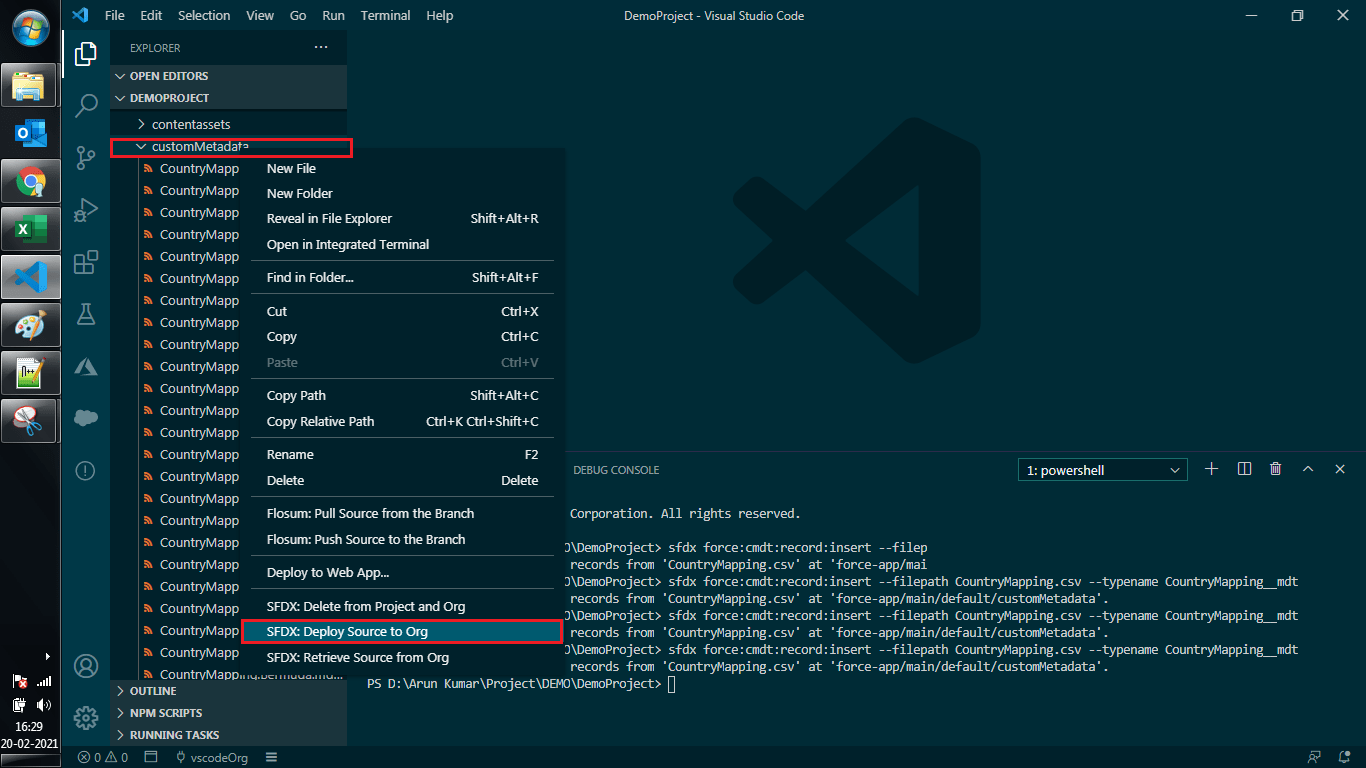Open the Salesforce cloud view in the activity bar

point(86,418)
